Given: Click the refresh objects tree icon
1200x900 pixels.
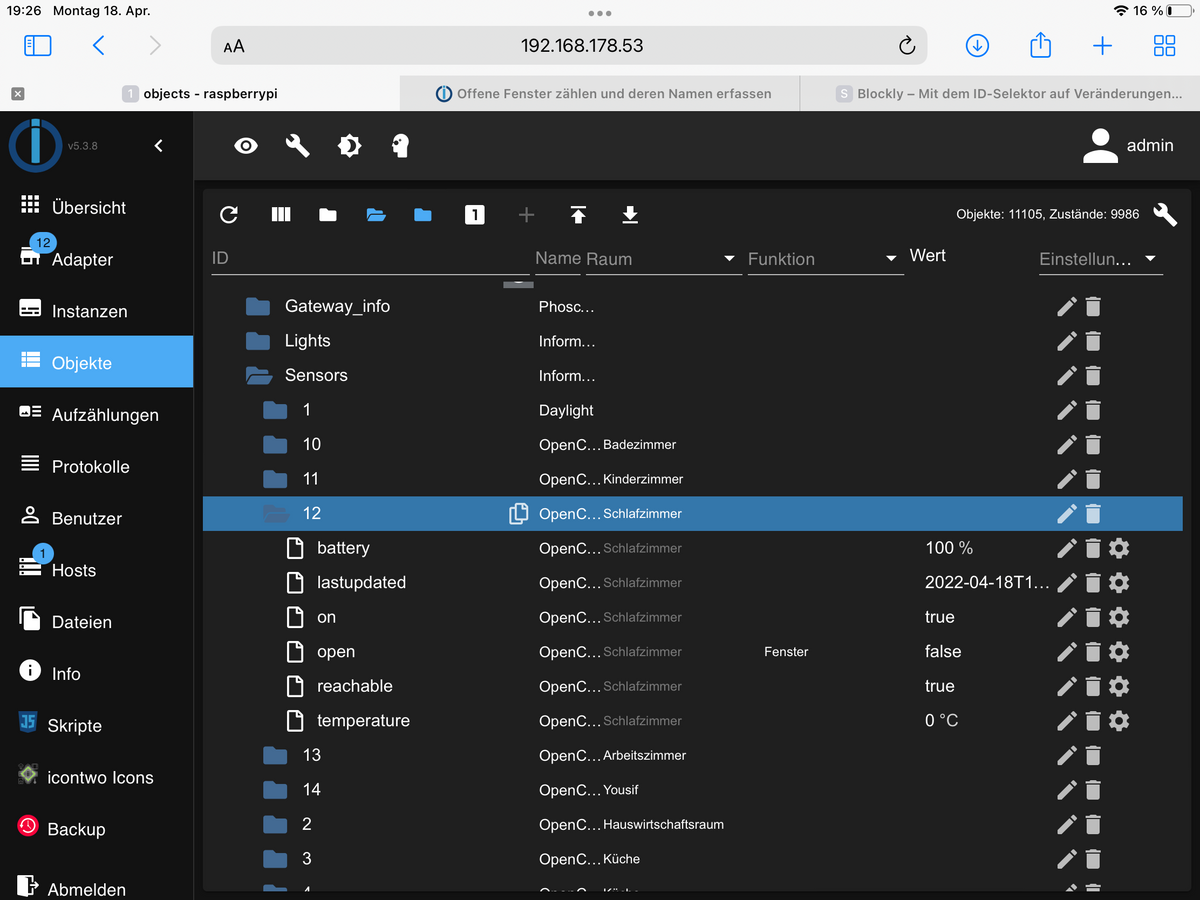Looking at the screenshot, I should (229, 214).
